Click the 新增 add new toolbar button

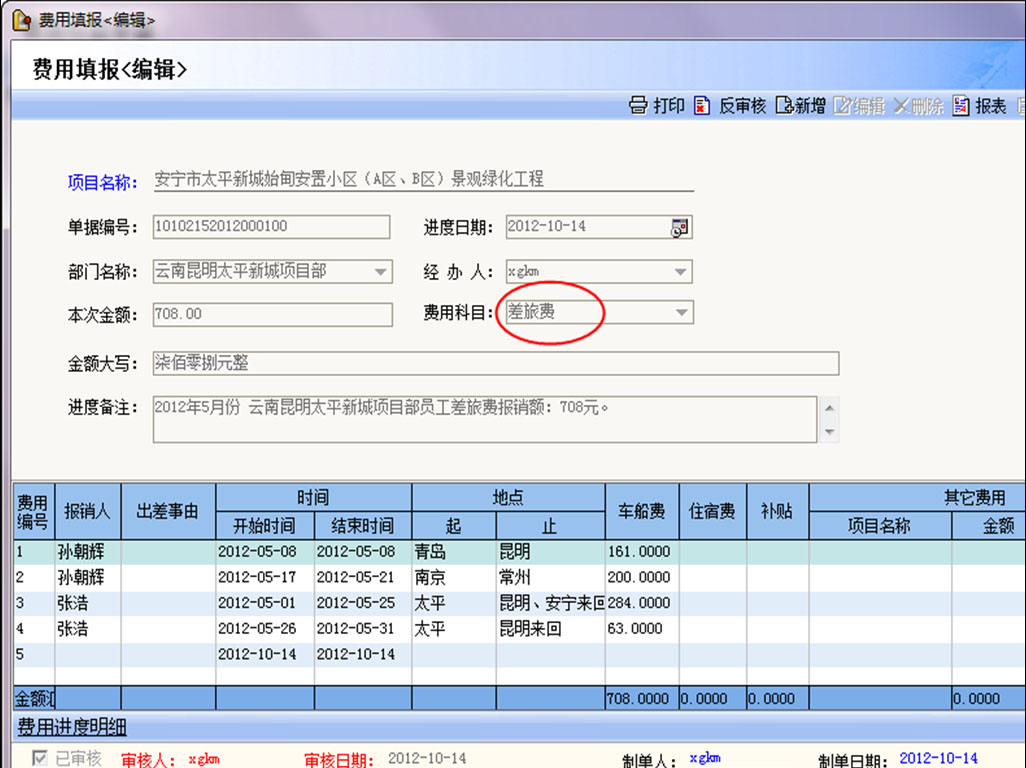pos(800,106)
